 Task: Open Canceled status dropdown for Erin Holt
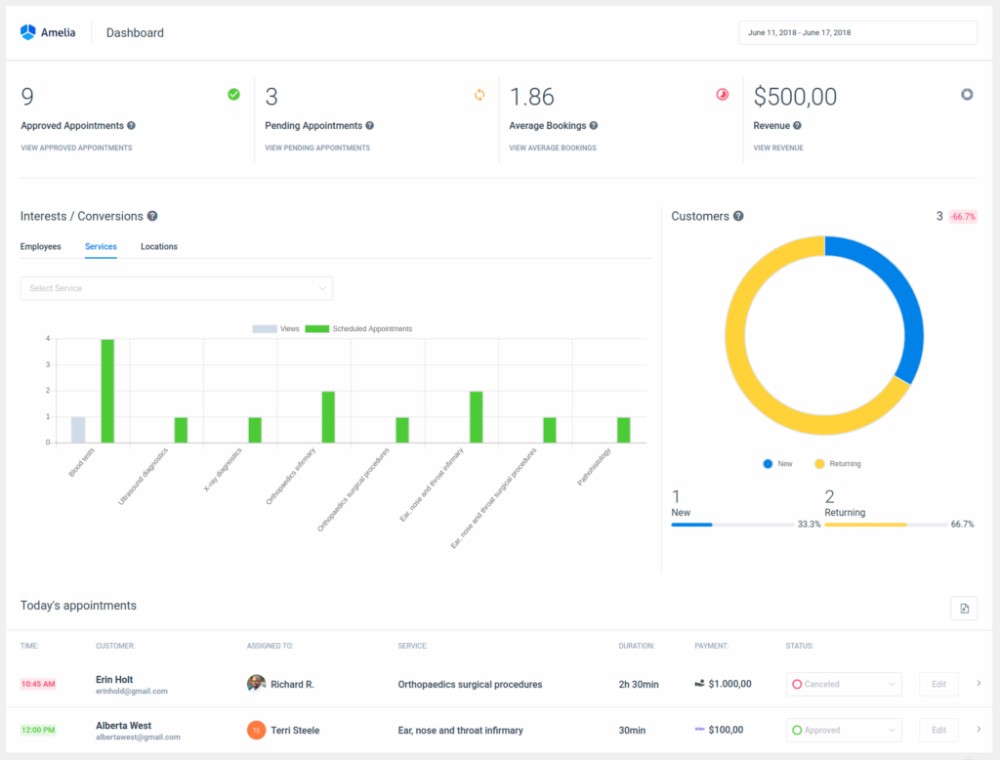pos(844,684)
